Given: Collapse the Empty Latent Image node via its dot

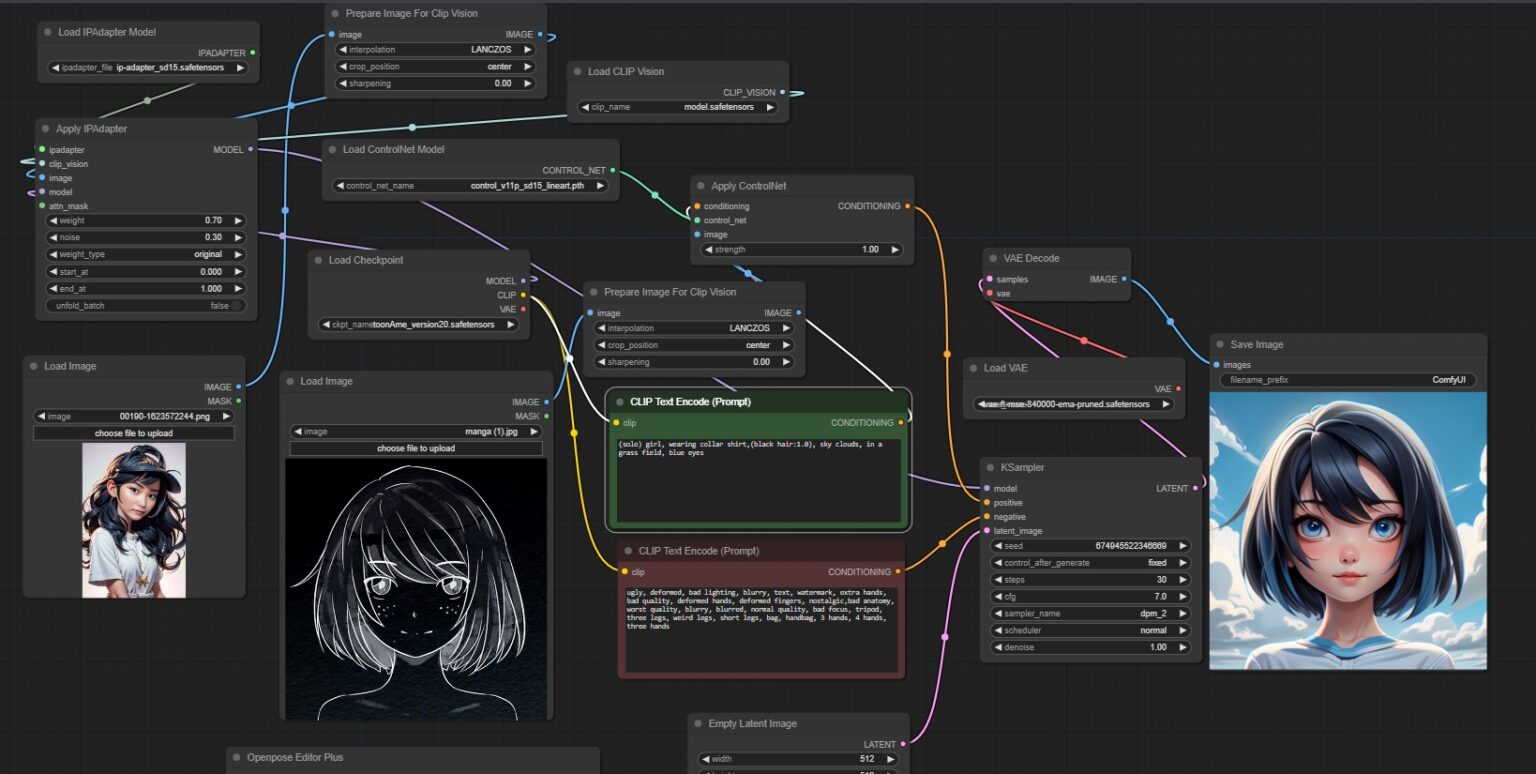Looking at the screenshot, I should coord(698,724).
